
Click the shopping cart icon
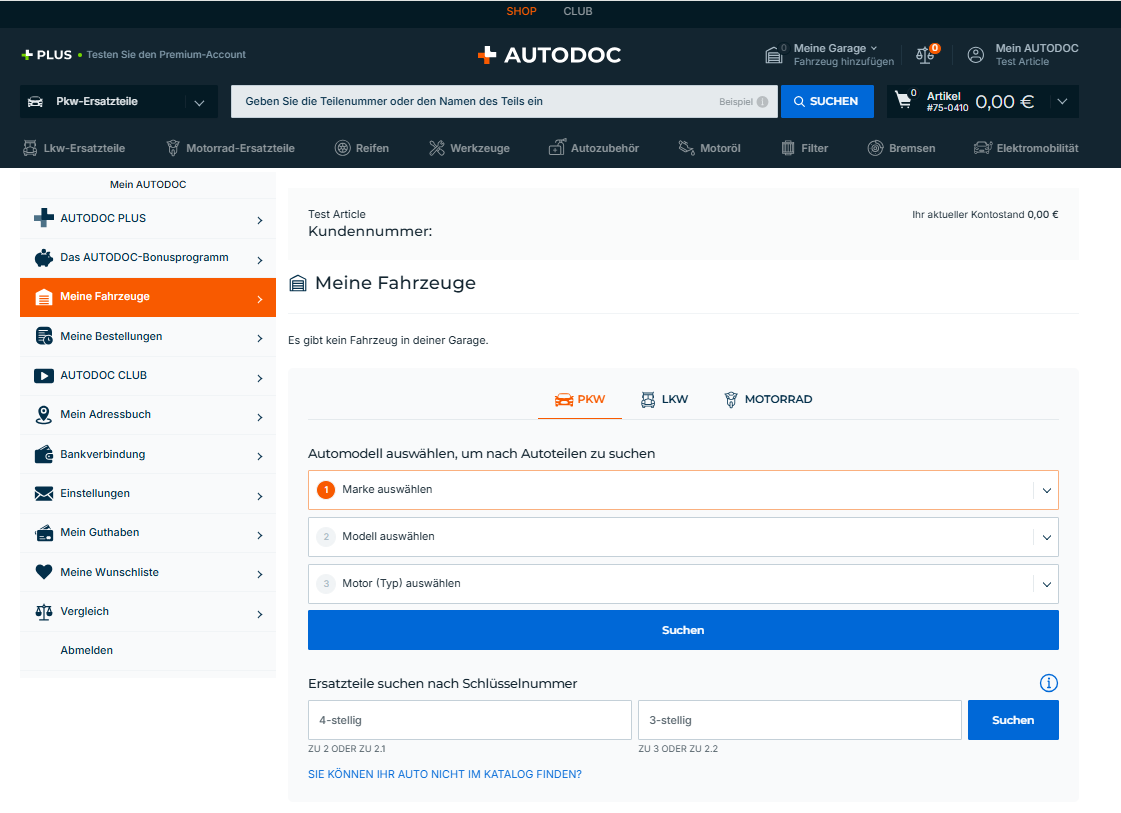click(904, 100)
